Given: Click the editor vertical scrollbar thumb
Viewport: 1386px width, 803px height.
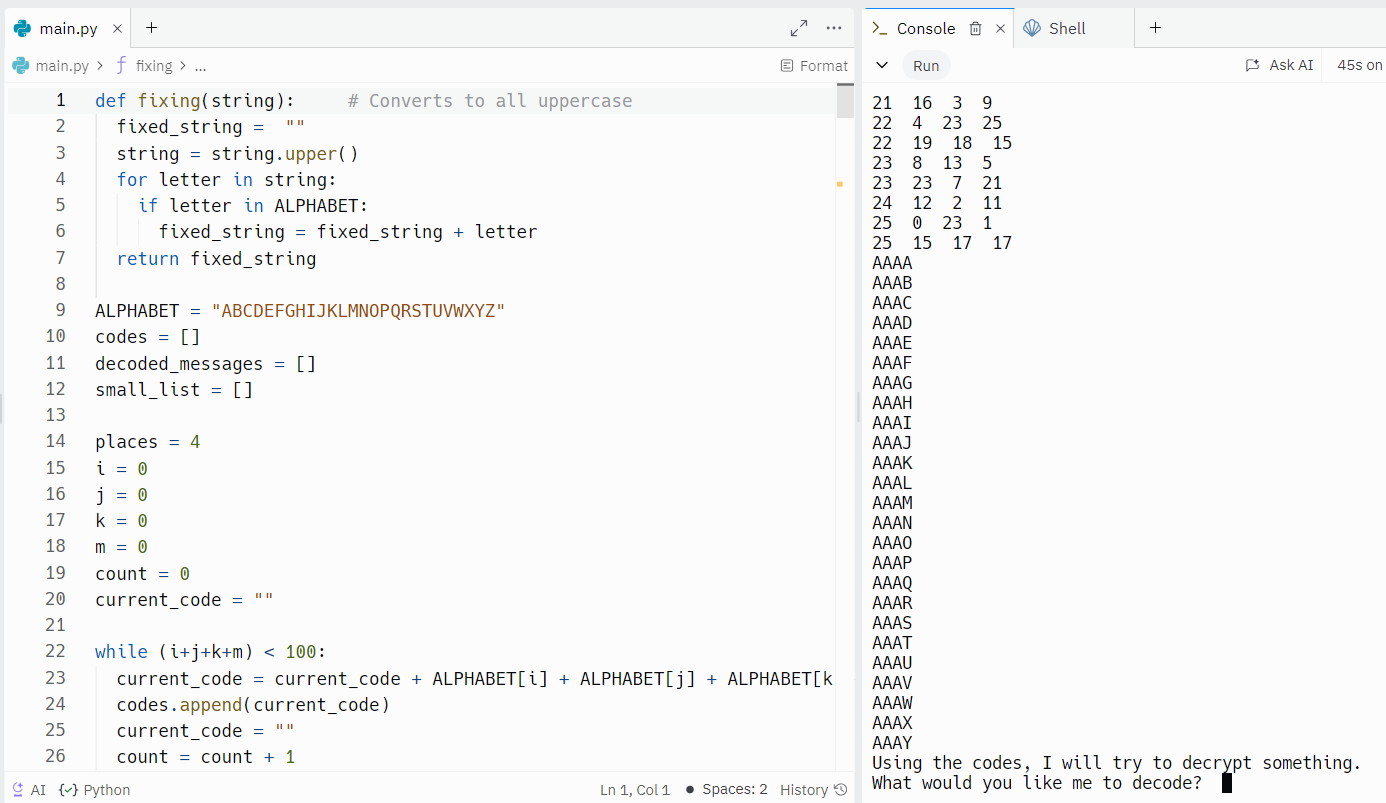Looking at the screenshot, I should (x=845, y=101).
